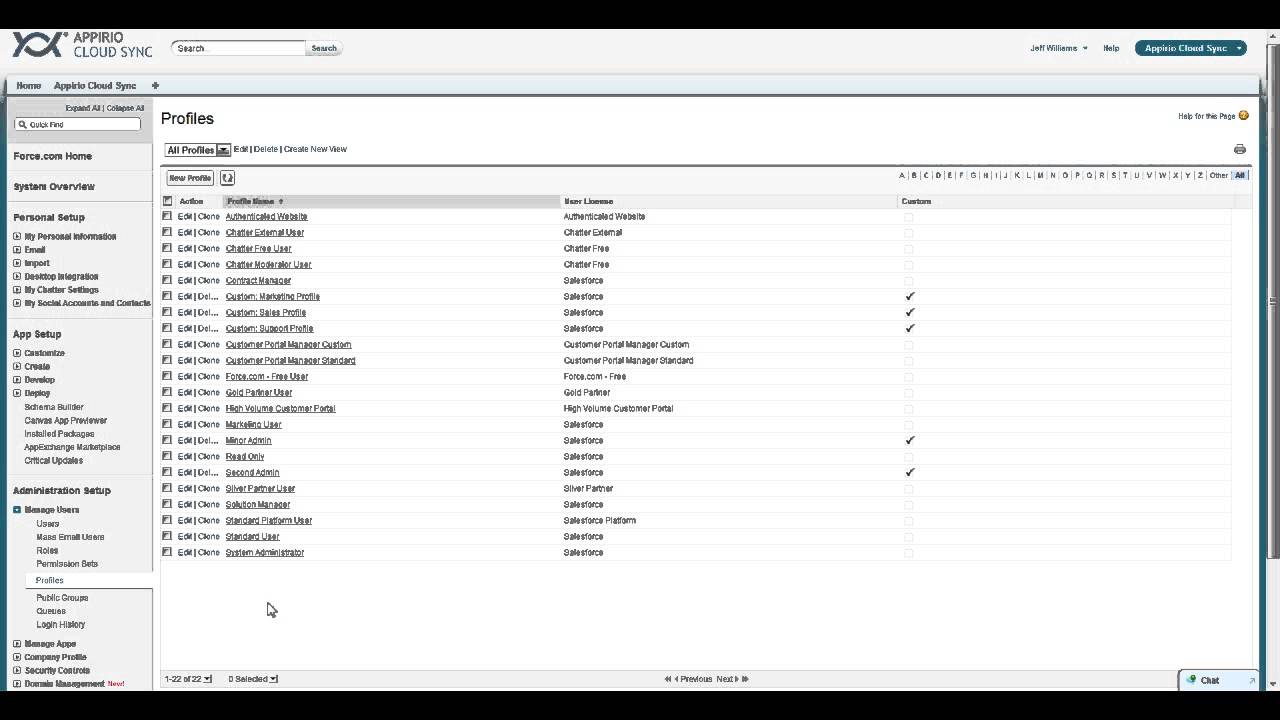This screenshot has width=1280, height=720.
Task: Click Expand All in sidebar
Action: pyautogui.click(x=83, y=108)
